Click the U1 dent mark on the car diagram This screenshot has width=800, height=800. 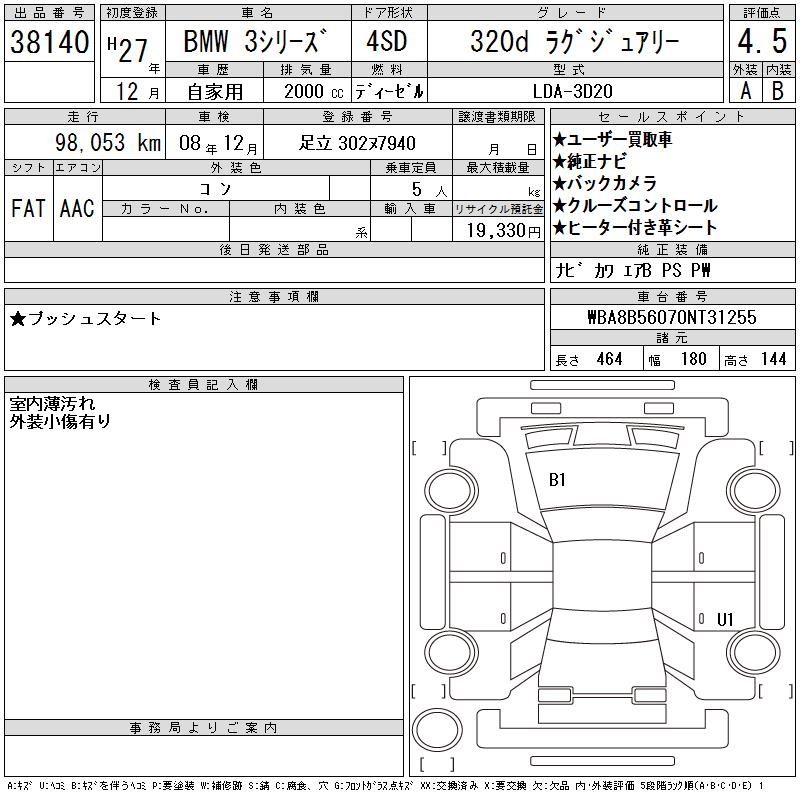(x=725, y=619)
